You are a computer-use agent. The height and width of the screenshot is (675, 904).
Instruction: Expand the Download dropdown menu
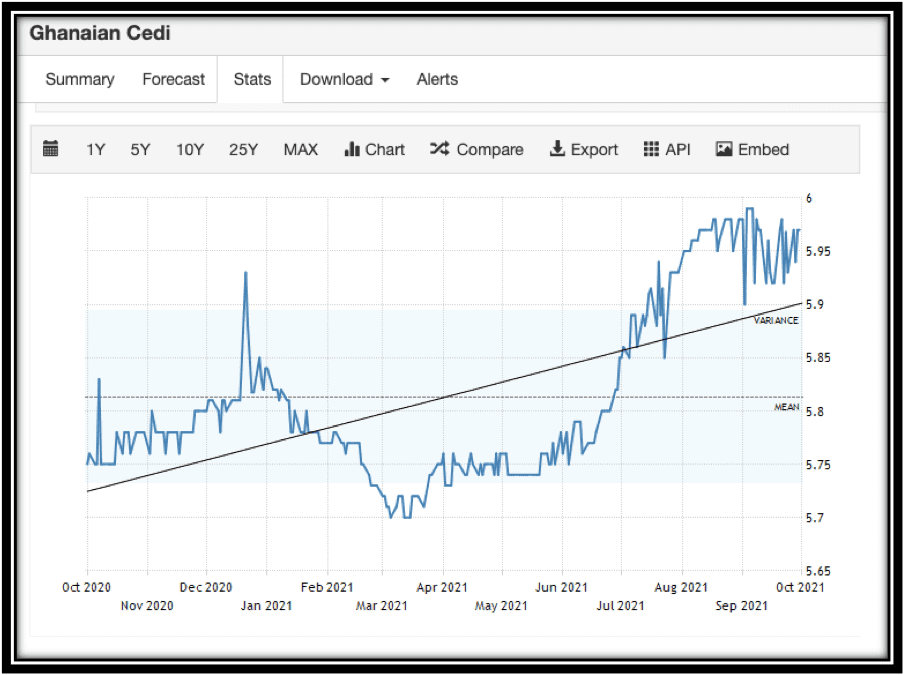[x=344, y=80]
